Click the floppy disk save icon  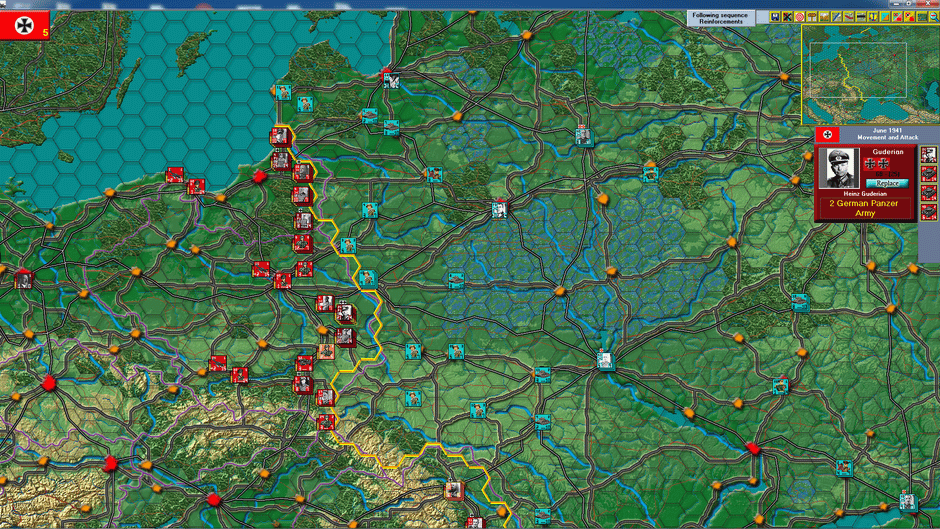pos(775,17)
